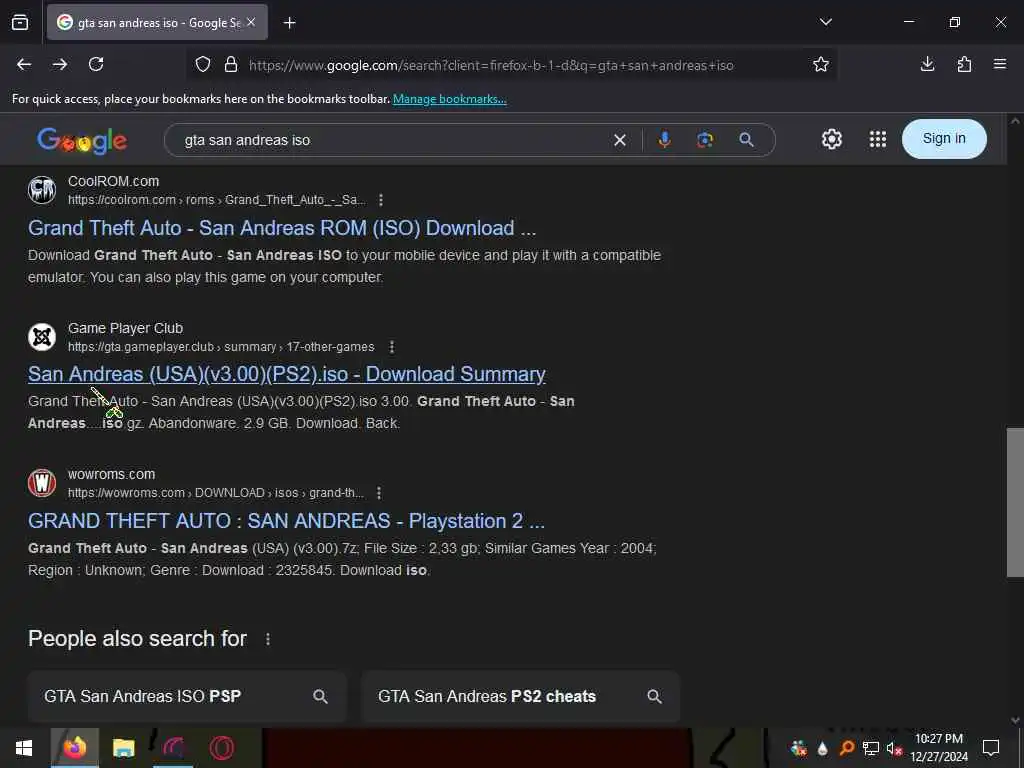Open the network tray icon
The width and height of the screenshot is (1024, 768).
pos(870,748)
